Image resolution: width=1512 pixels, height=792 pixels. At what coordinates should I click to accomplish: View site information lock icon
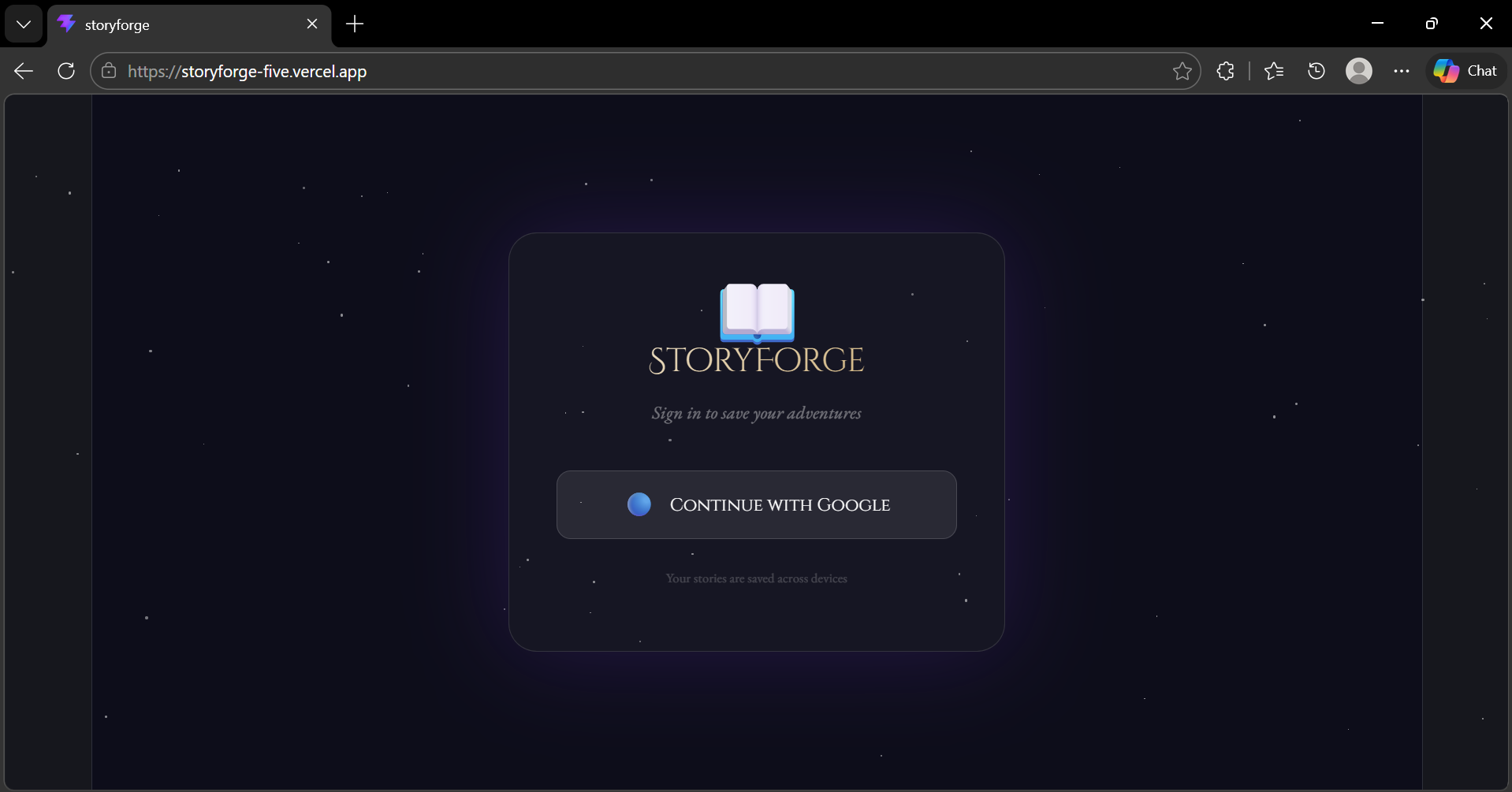pos(109,71)
